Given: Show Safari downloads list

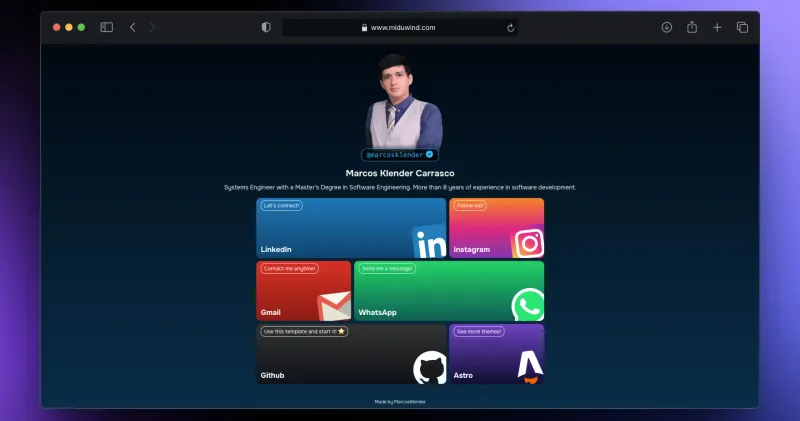Looking at the screenshot, I should (x=667, y=27).
